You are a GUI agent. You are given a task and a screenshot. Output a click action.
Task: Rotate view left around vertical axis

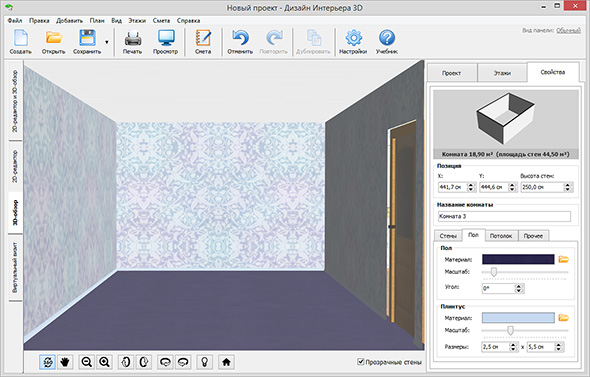pyautogui.click(x=126, y=362)
